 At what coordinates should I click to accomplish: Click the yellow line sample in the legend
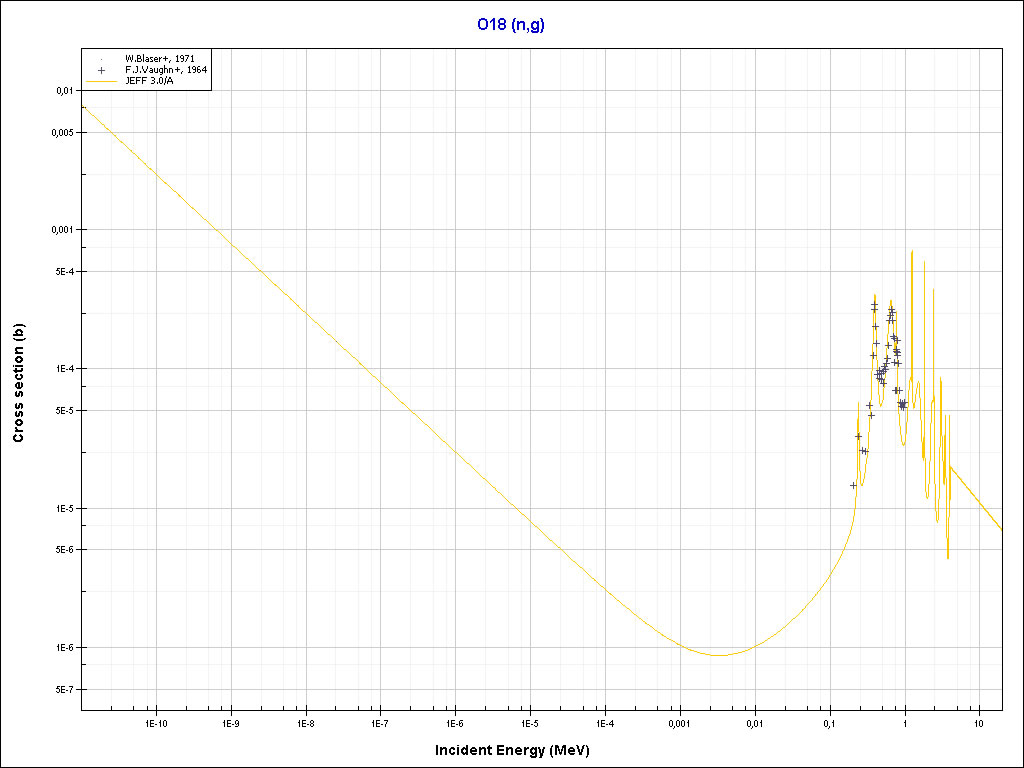[101, 81]
